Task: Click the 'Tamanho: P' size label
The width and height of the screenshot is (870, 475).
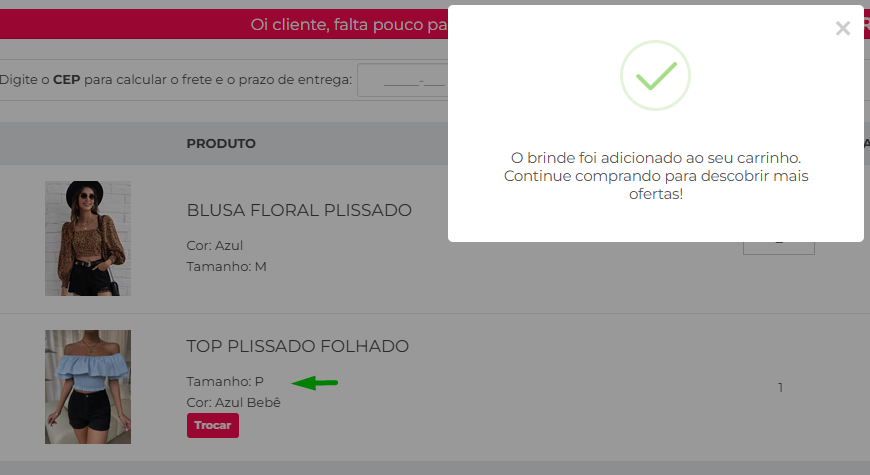Action: (x=225, y=382)
